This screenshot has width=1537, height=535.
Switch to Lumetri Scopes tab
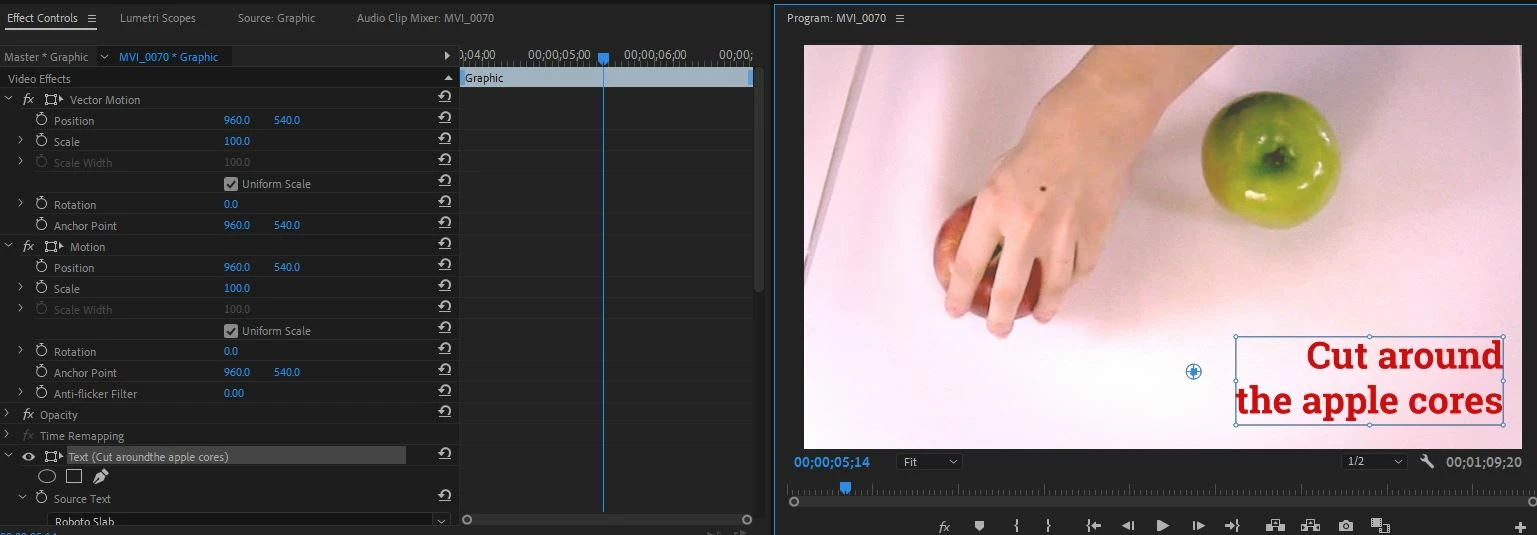point(158,18)
